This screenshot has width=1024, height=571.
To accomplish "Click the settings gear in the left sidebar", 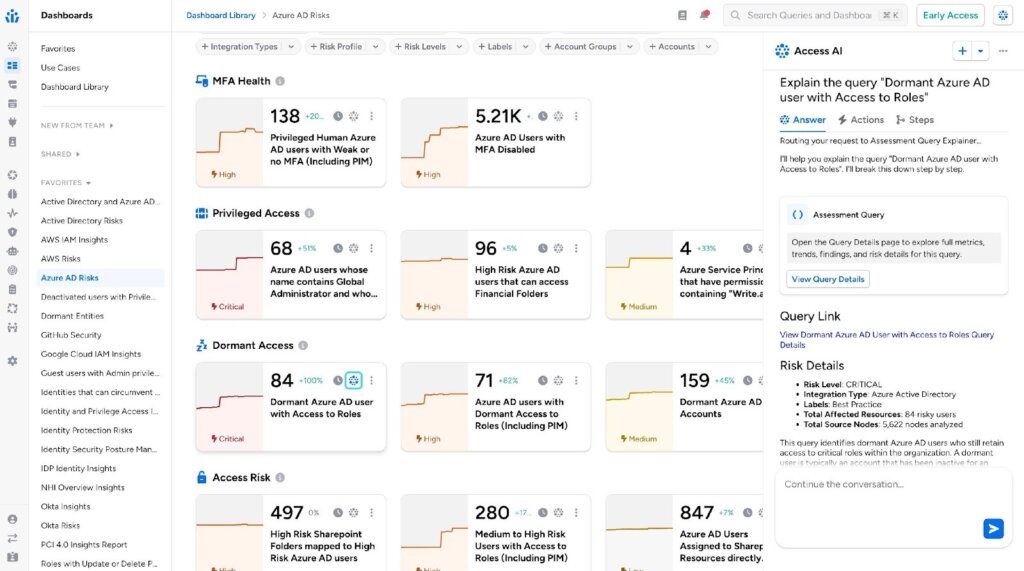I will click(12, 360).
